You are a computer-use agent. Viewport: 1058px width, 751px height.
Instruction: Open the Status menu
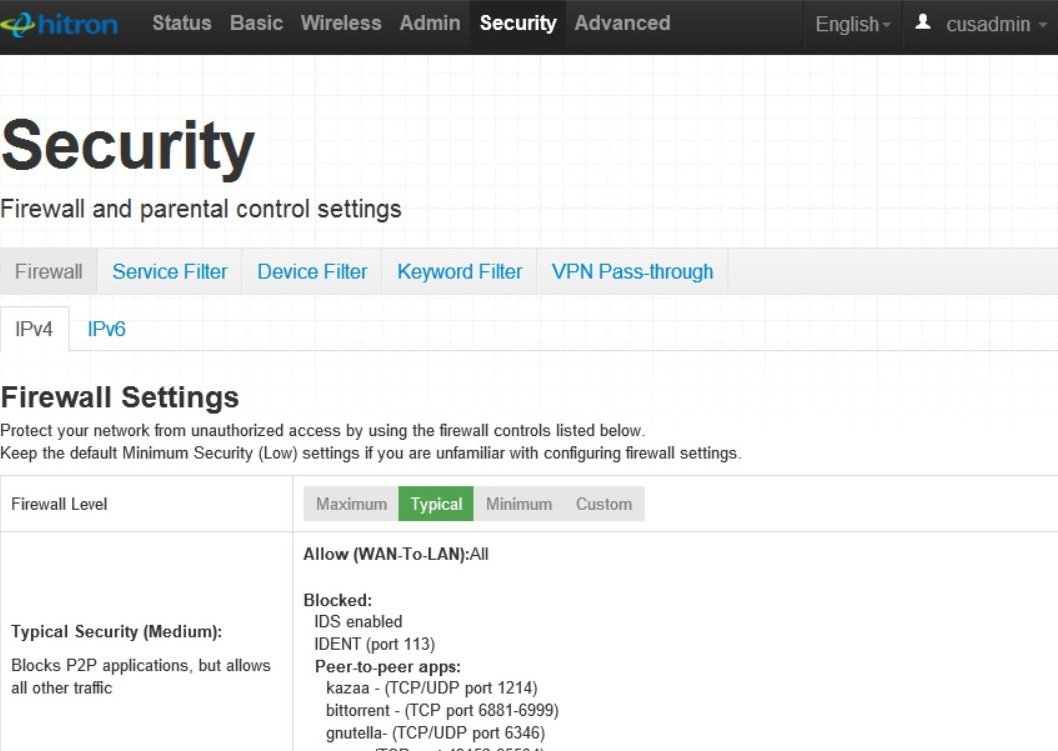click(182, 23)
